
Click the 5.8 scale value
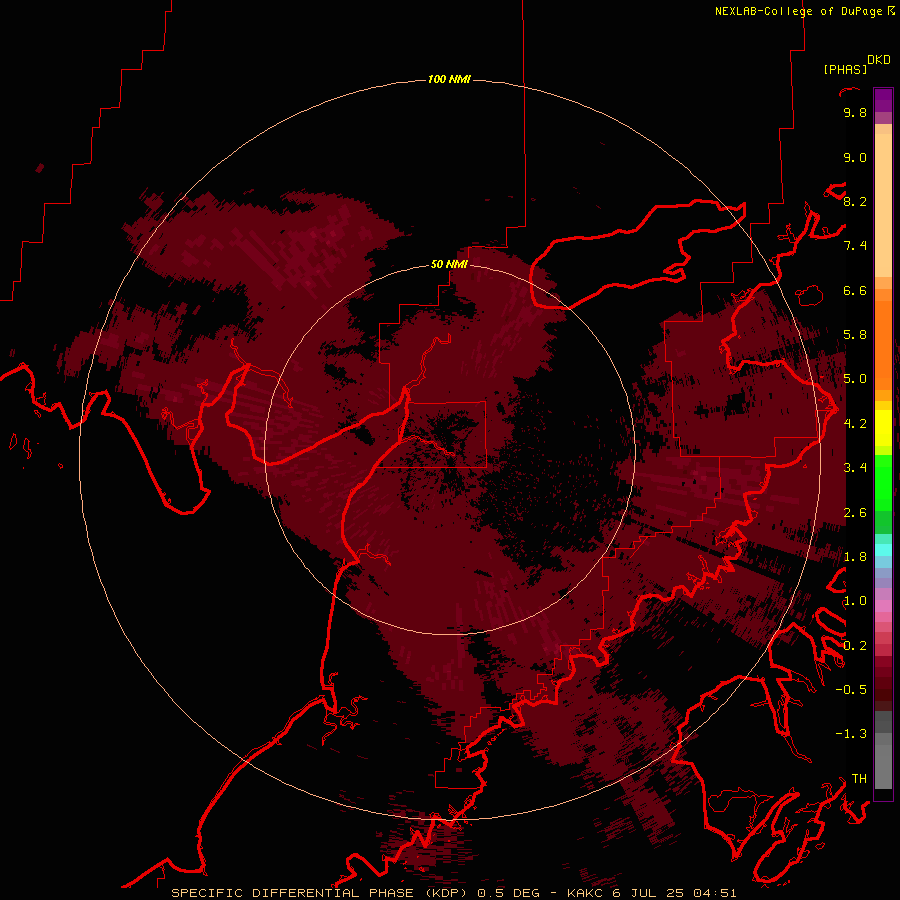(855, 335)
